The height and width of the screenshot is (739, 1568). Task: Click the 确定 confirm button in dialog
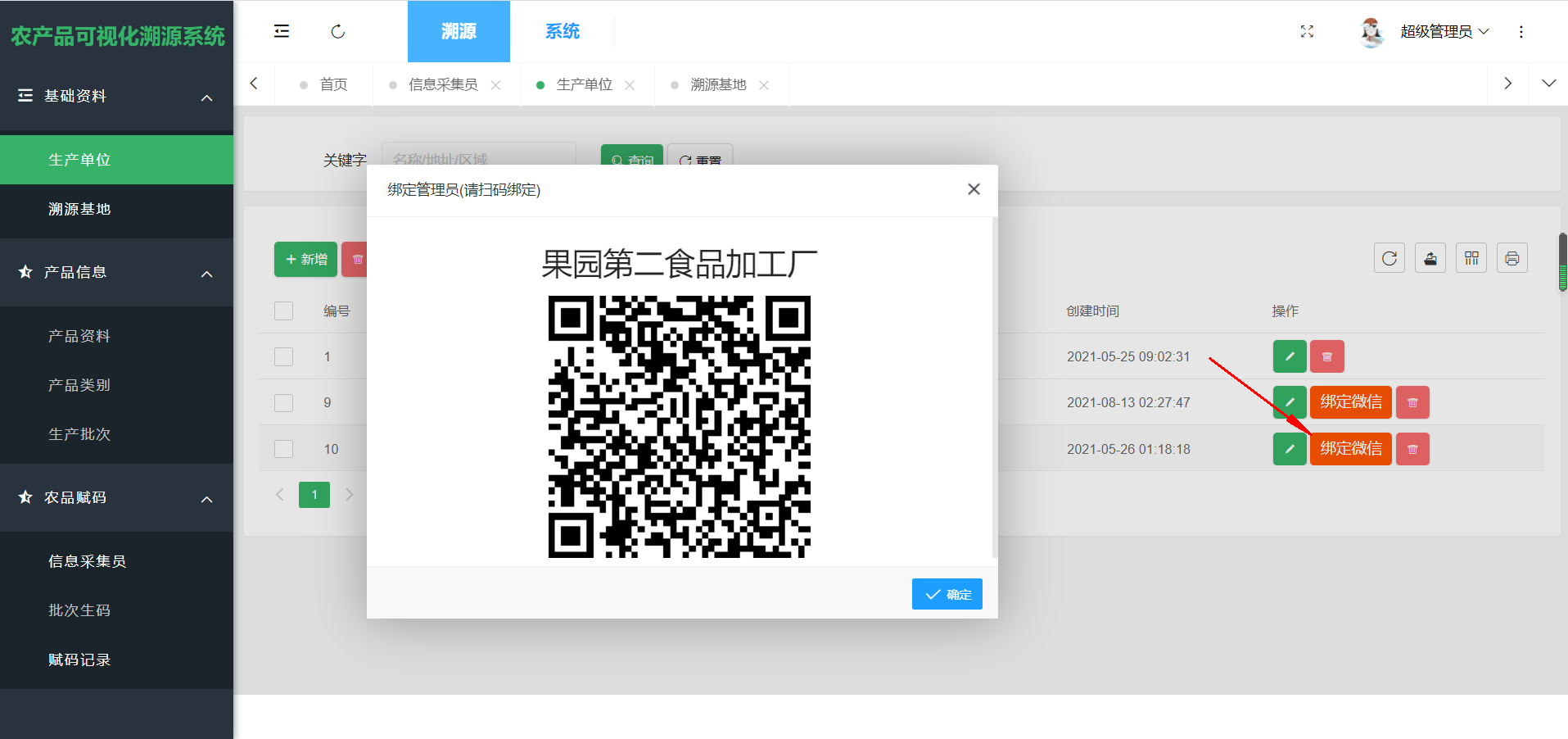(x=947, y=594)
